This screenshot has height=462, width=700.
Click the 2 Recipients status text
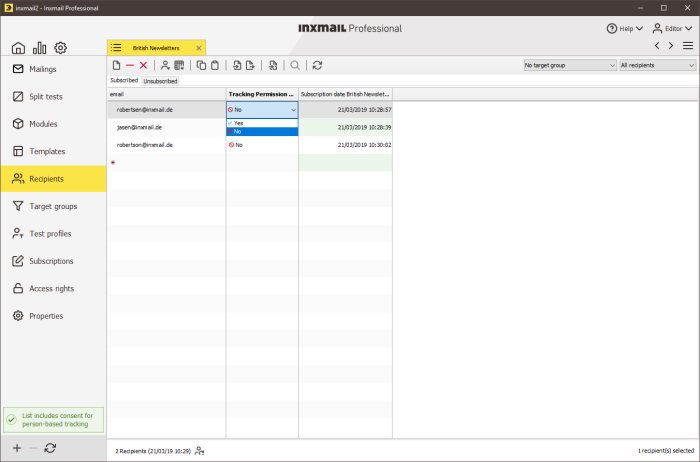(153, 451)
